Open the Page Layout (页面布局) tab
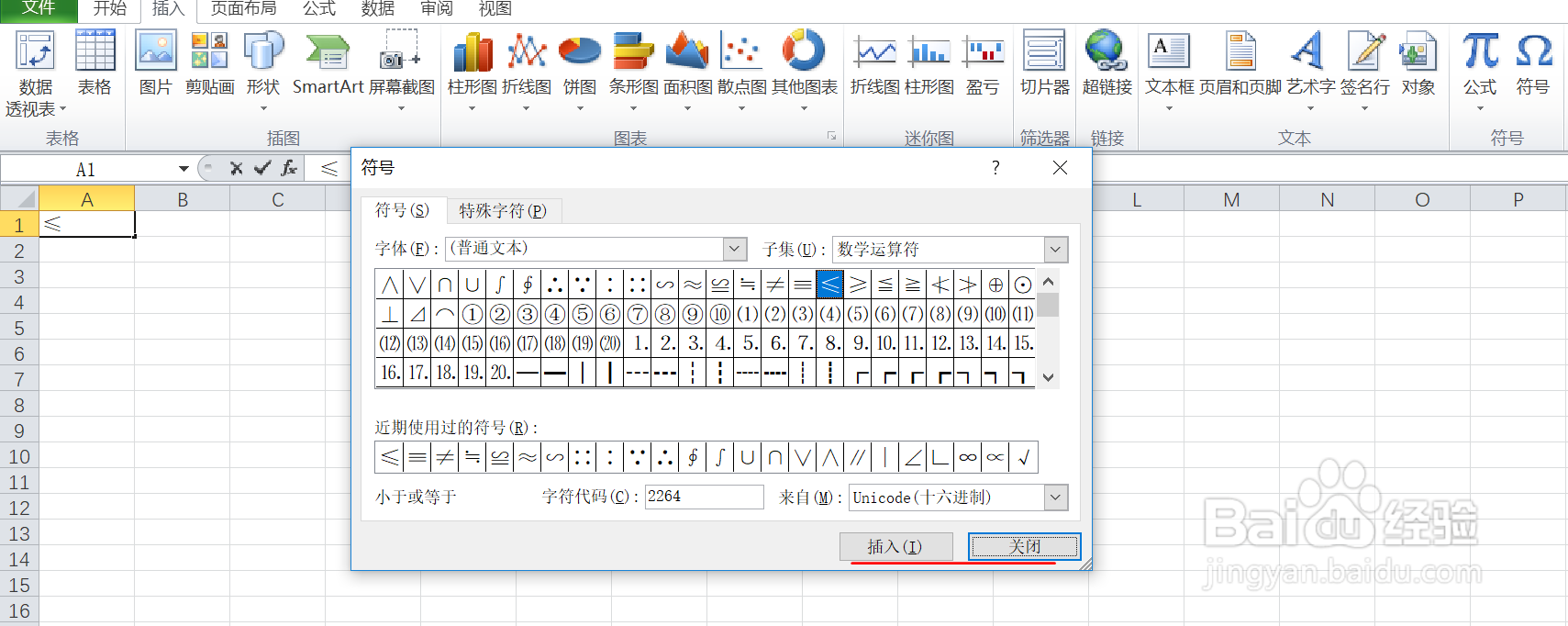The width and height of the screenshot is (1568, 626). coord(243,8)
